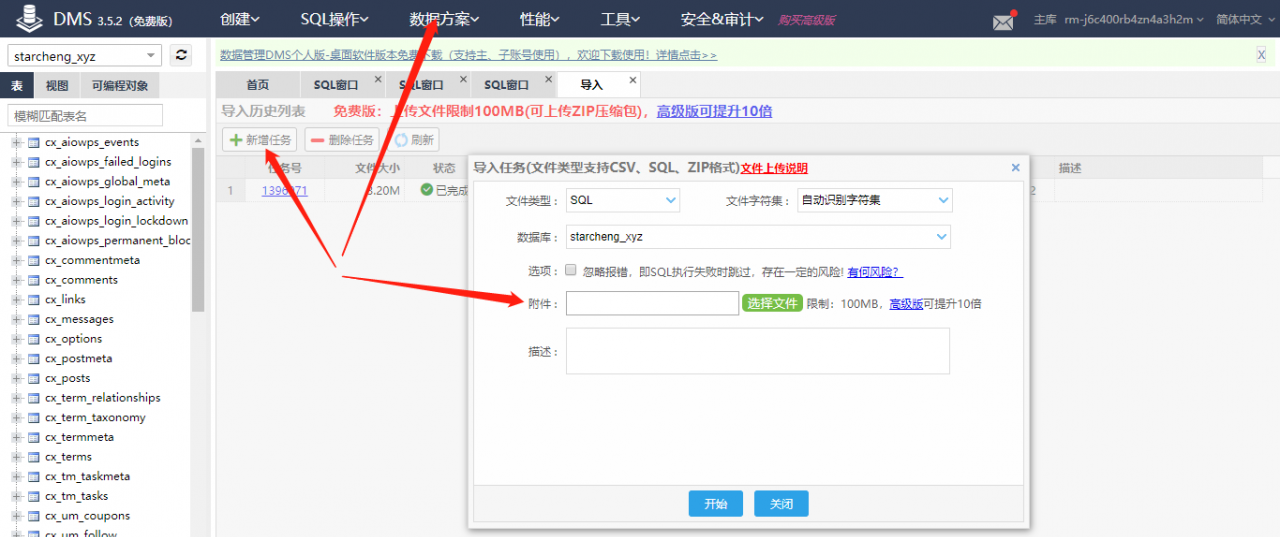
Task: Enable the 忽略报错 checkbox
Action: [570, 270]
